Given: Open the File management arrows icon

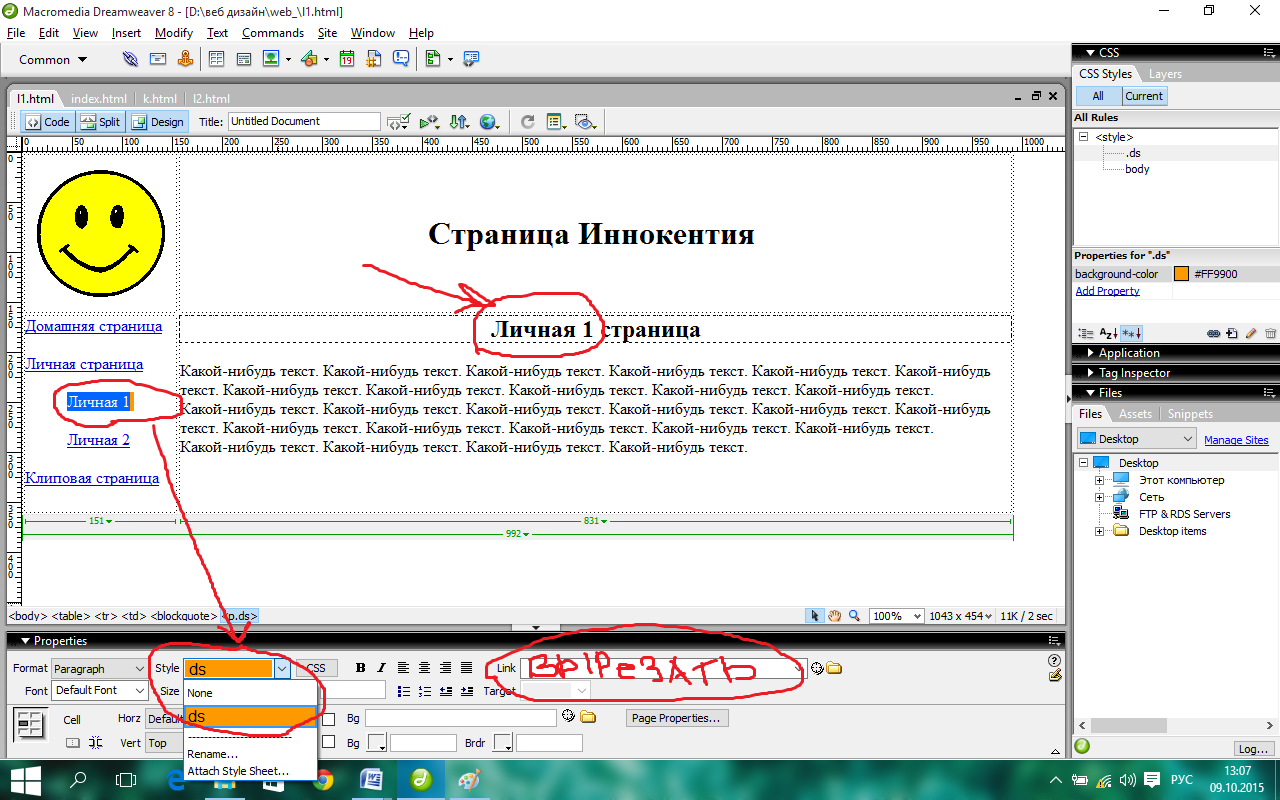Looking at the screenshot, I should point(458,122).
